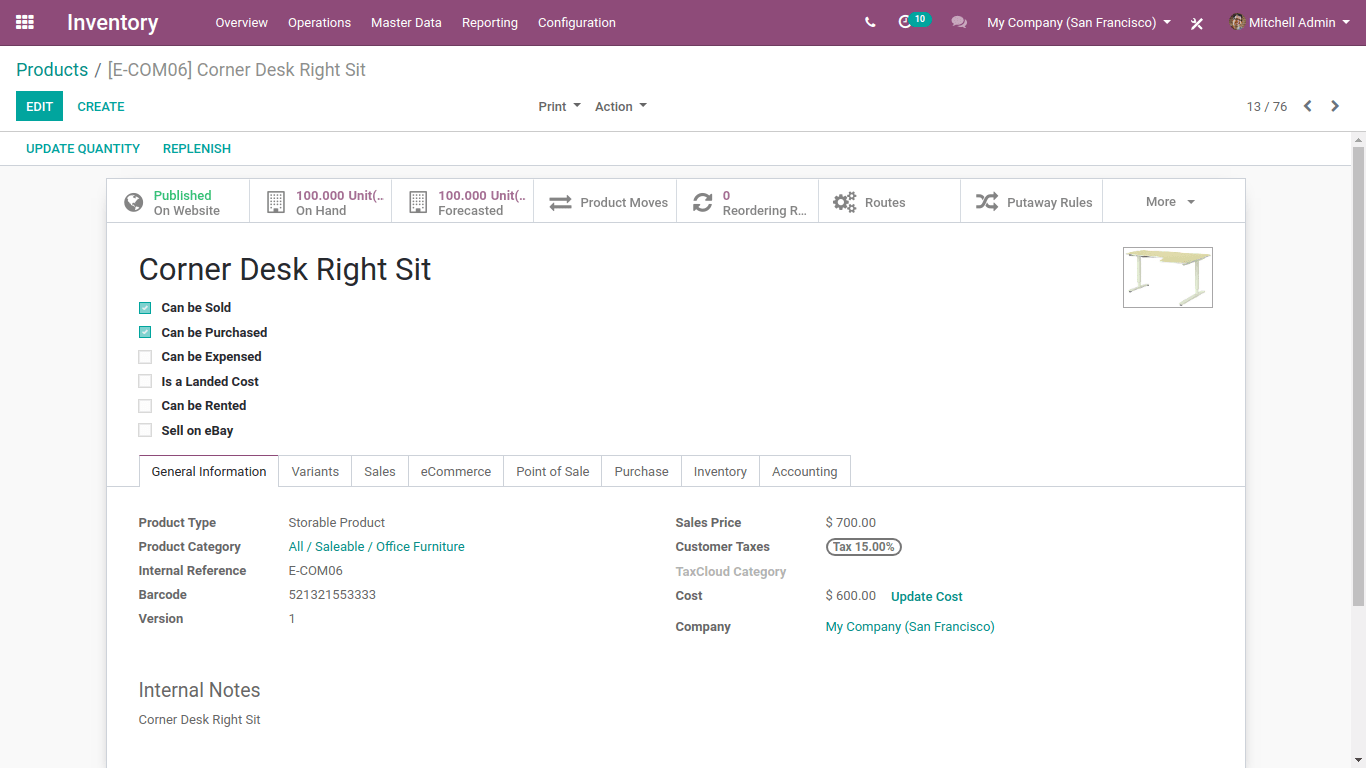This screenshot has height=768, width=1366.
Task: Open My Company (San Francisco) switcher dropdown
Action: pyautogui.click(x=1079, y=22)
